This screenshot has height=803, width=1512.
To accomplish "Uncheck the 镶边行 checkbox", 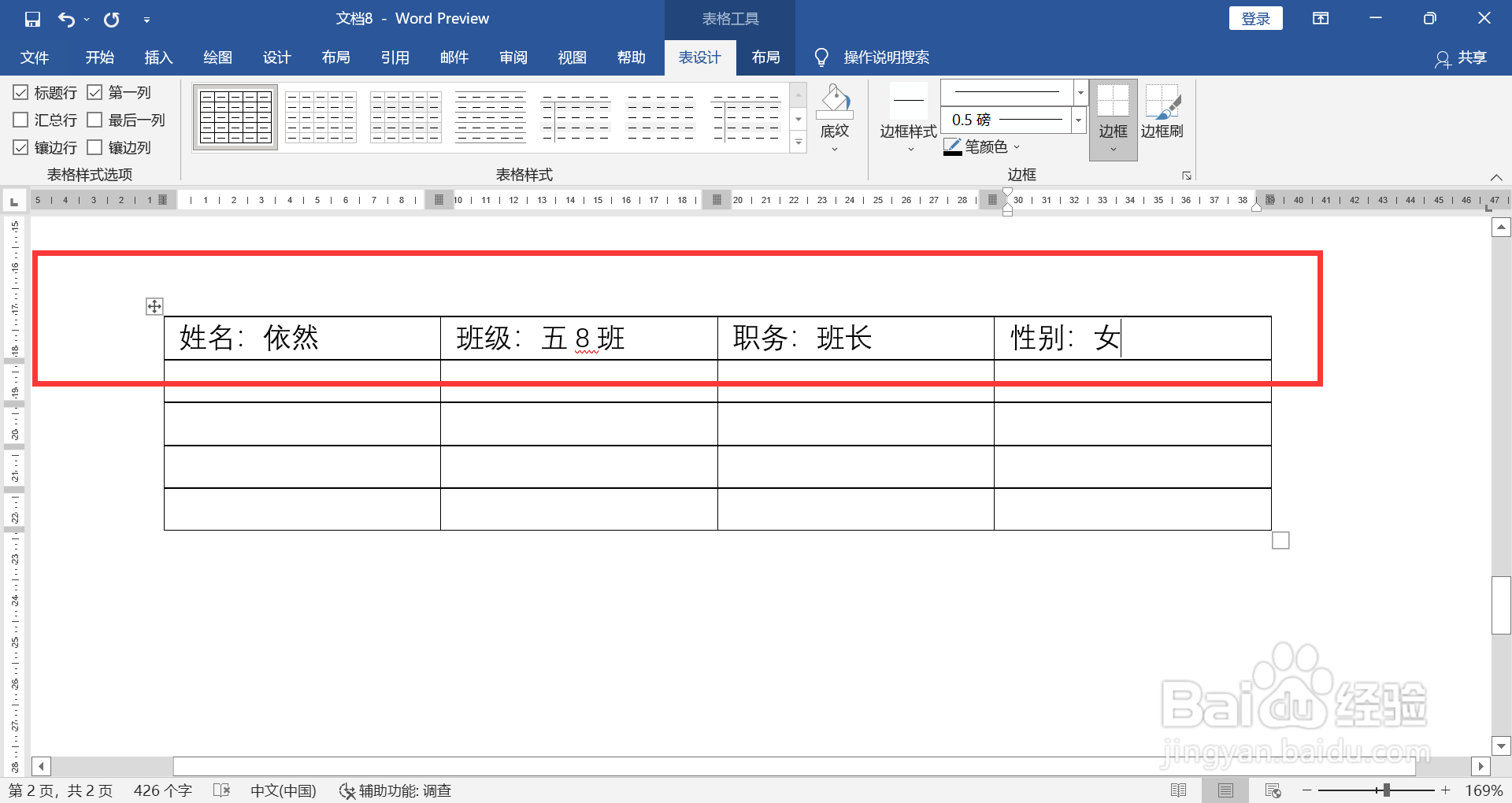I will (x=21, y=147).
